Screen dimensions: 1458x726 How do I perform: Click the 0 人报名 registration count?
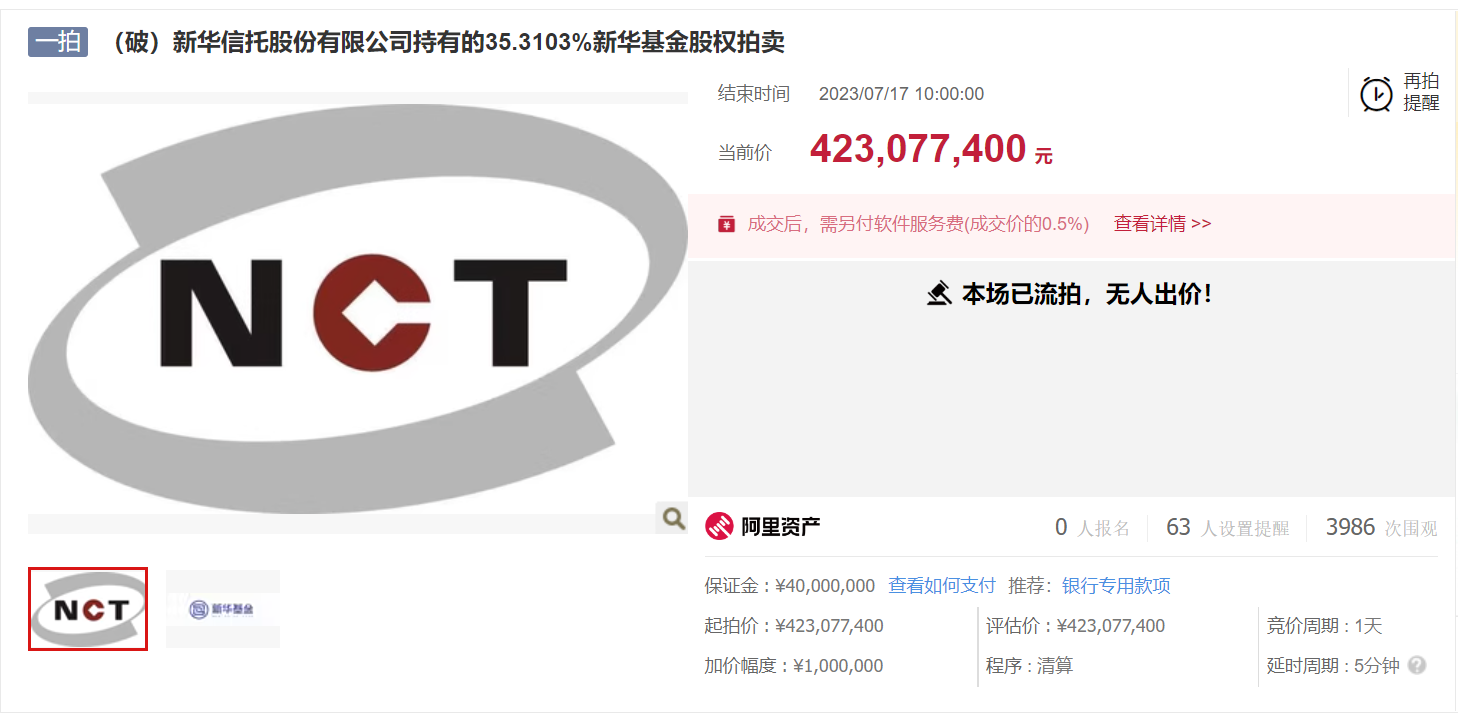point(1092,528)
